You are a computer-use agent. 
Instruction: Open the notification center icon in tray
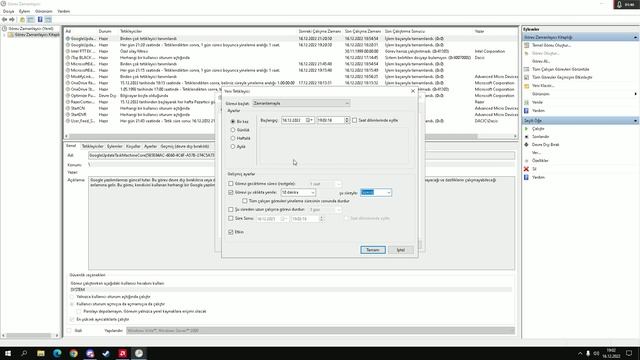(x=629, y=353)
